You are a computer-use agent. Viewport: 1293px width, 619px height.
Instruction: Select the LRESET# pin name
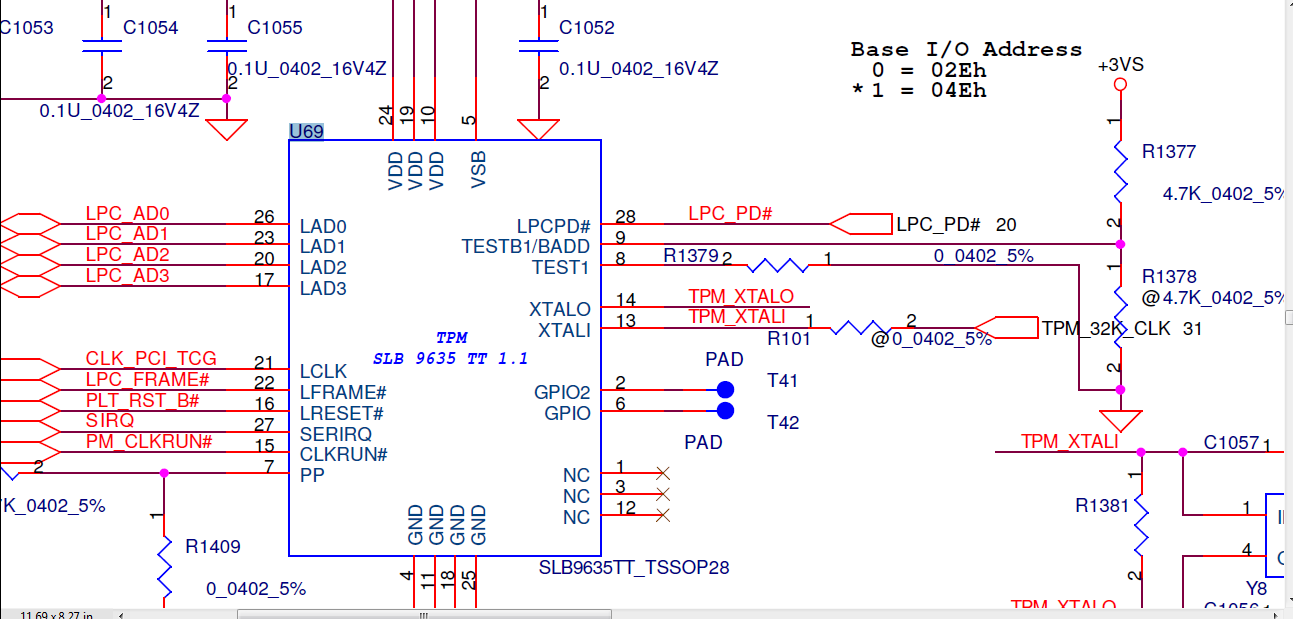[342, 413]
